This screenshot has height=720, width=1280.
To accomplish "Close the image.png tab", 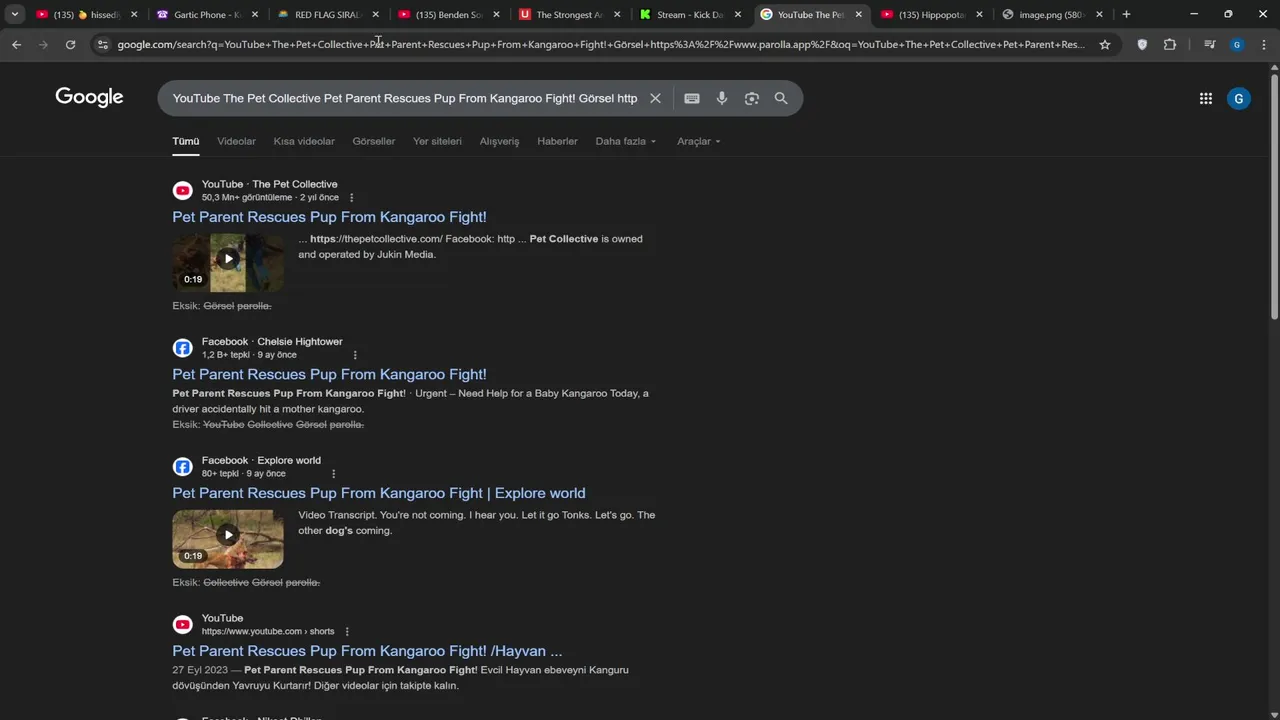I will point(1099,14).
